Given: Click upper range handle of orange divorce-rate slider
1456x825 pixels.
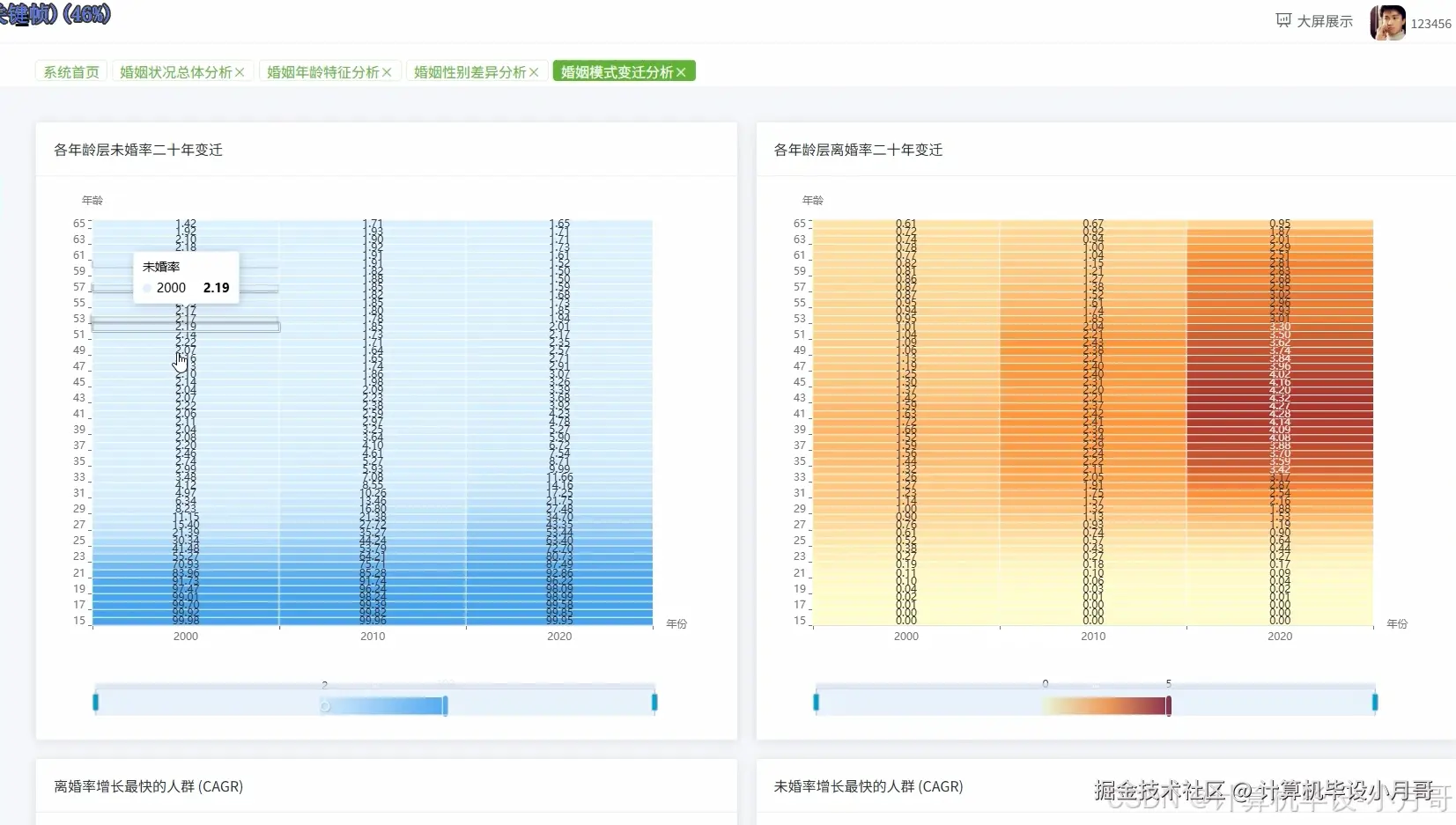Looking at the screenshot, I should coord(1169,705).
